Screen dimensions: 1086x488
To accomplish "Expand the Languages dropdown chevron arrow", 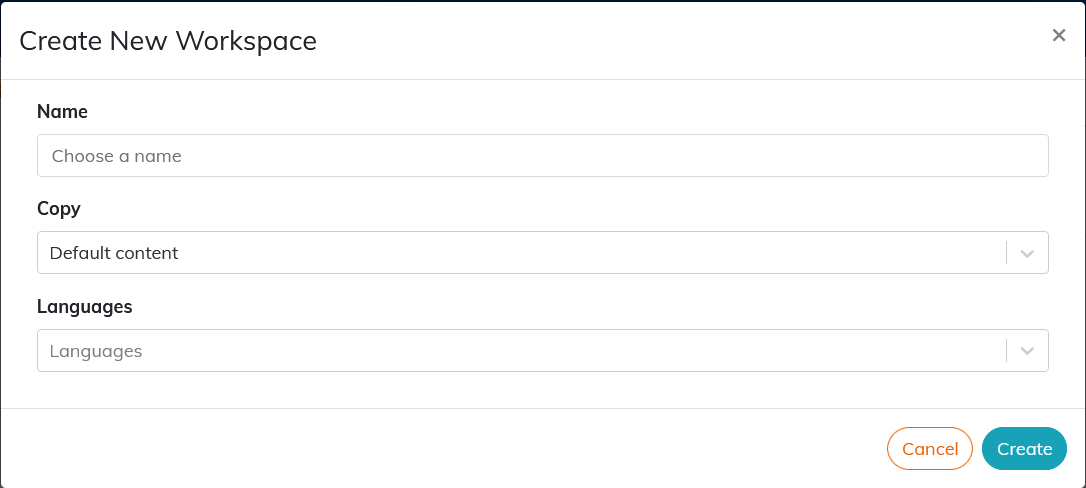I will [1027, 351].
